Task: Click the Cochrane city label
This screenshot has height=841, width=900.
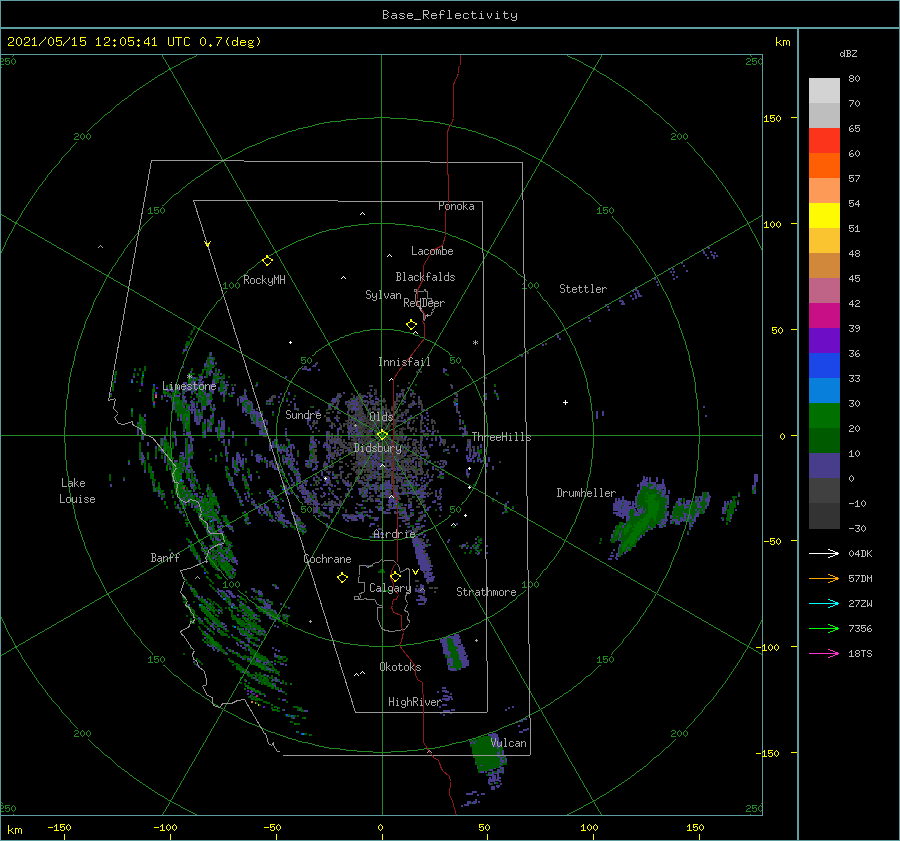Action: pos(327,559)
